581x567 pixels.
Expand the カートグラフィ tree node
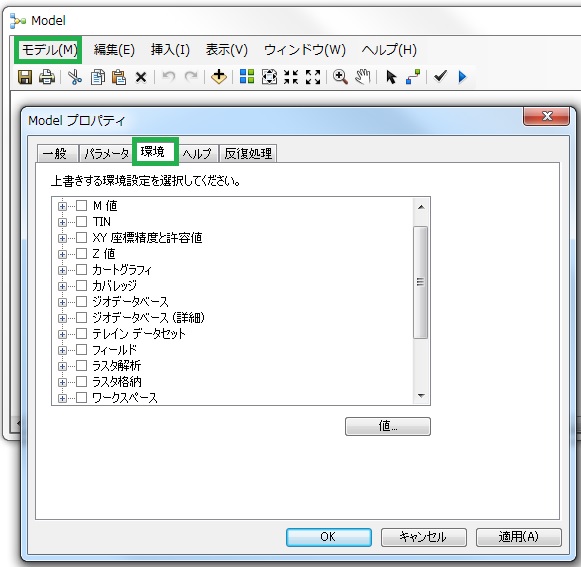[x=62, y=271]
